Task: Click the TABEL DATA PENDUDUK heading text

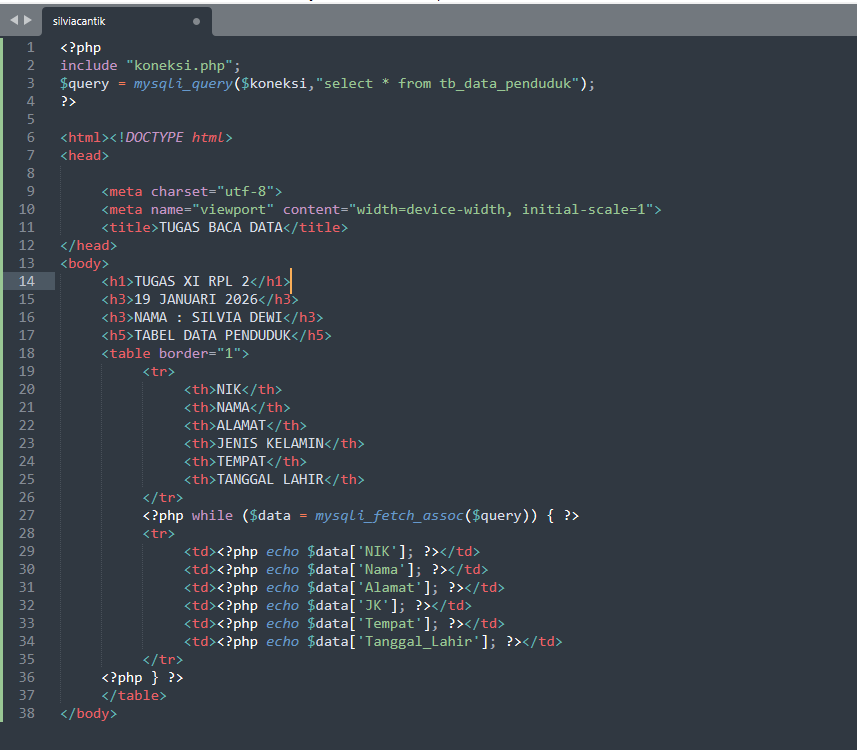Action: (x=212, y=335)
